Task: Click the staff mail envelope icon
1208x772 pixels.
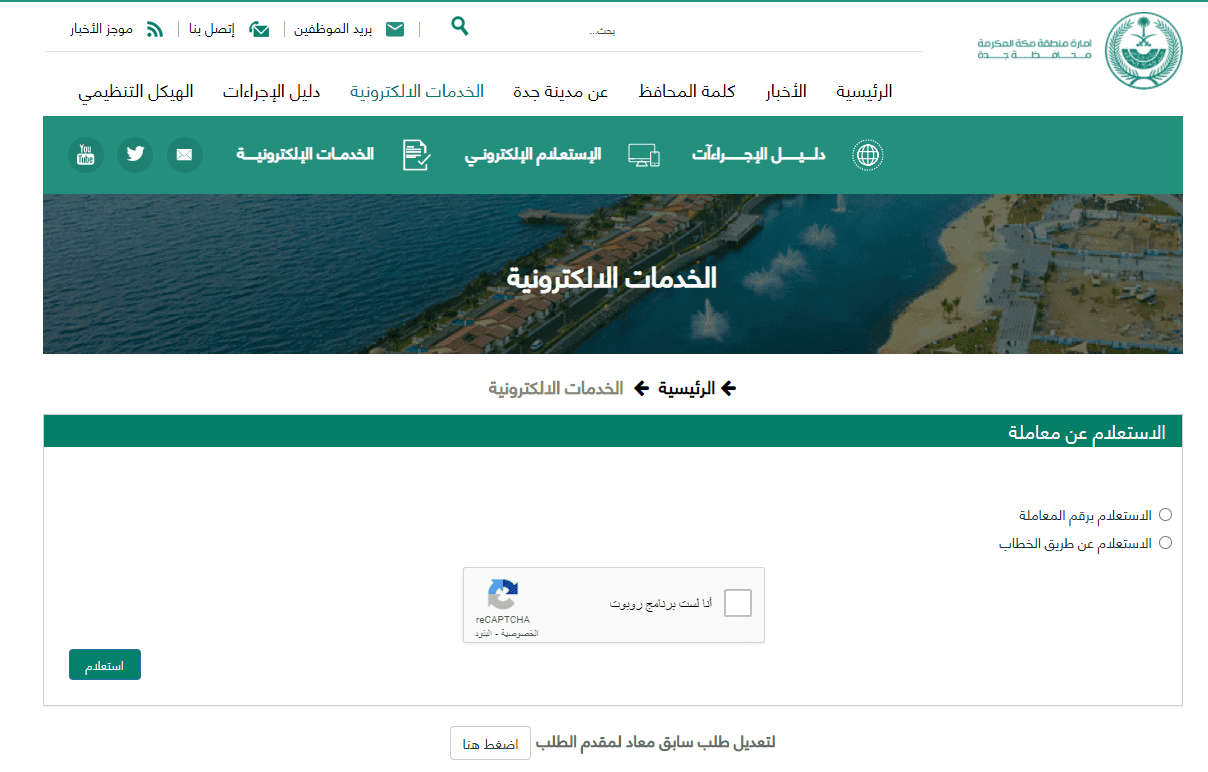Action: (395, 29)
